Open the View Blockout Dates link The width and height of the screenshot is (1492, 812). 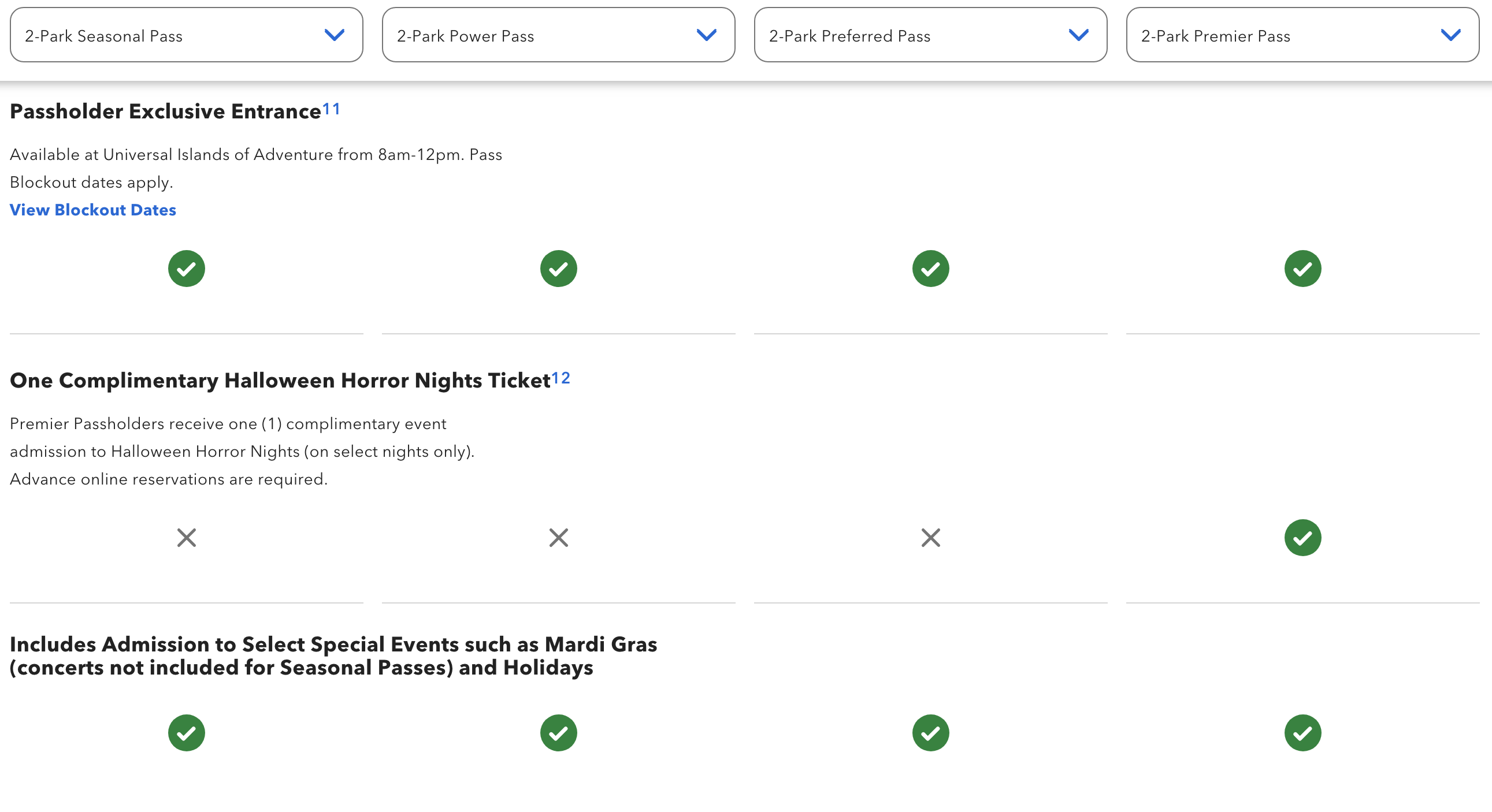point(92,210)
